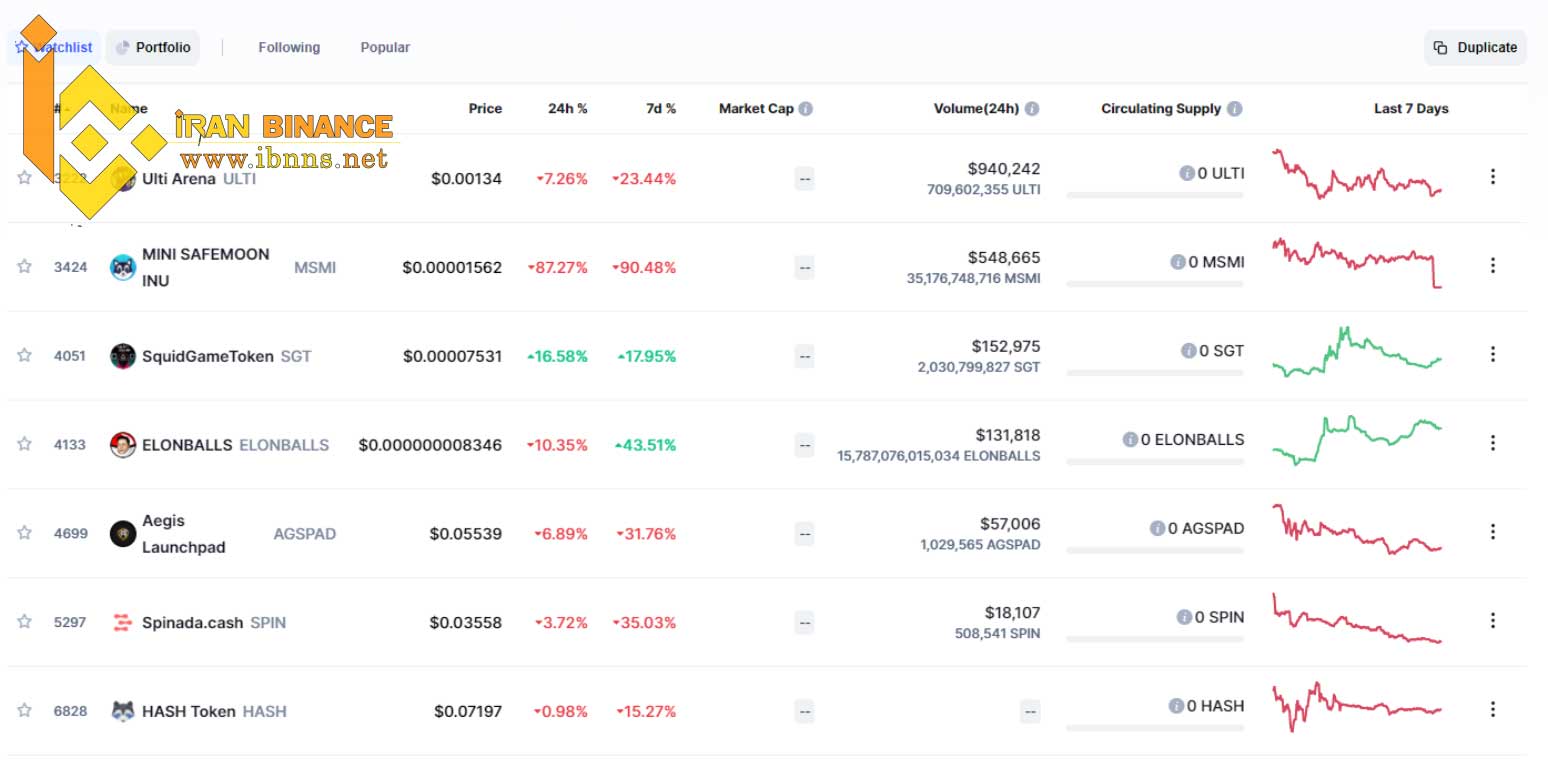Click Ulti Arena 7-day sparkline chart
Screen dimensions: 1548x768
1357,174
